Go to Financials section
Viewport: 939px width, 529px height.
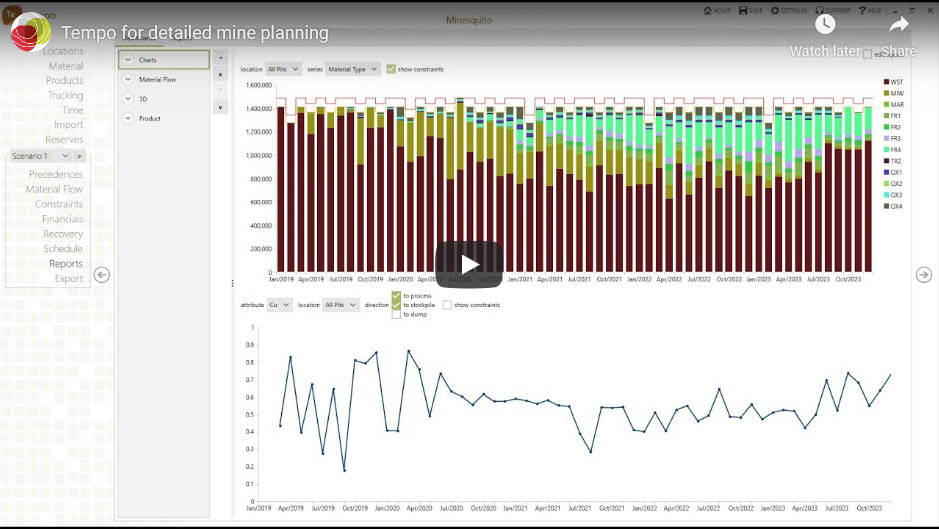point(62,219)
